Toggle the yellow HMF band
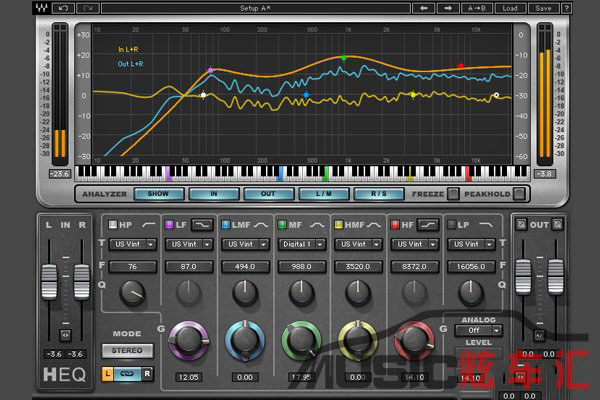Screen dimensions: 600x400 coord(339,225)
